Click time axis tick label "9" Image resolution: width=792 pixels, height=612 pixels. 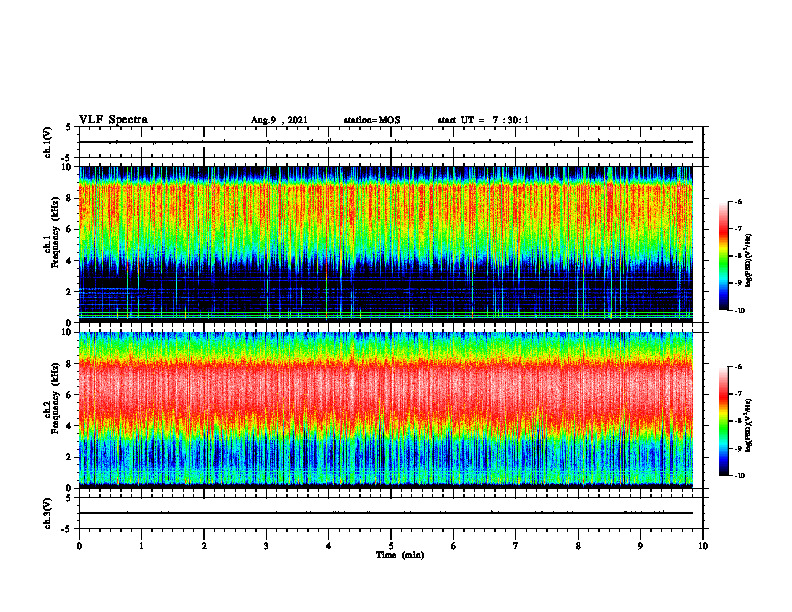[x=640, y=546]
